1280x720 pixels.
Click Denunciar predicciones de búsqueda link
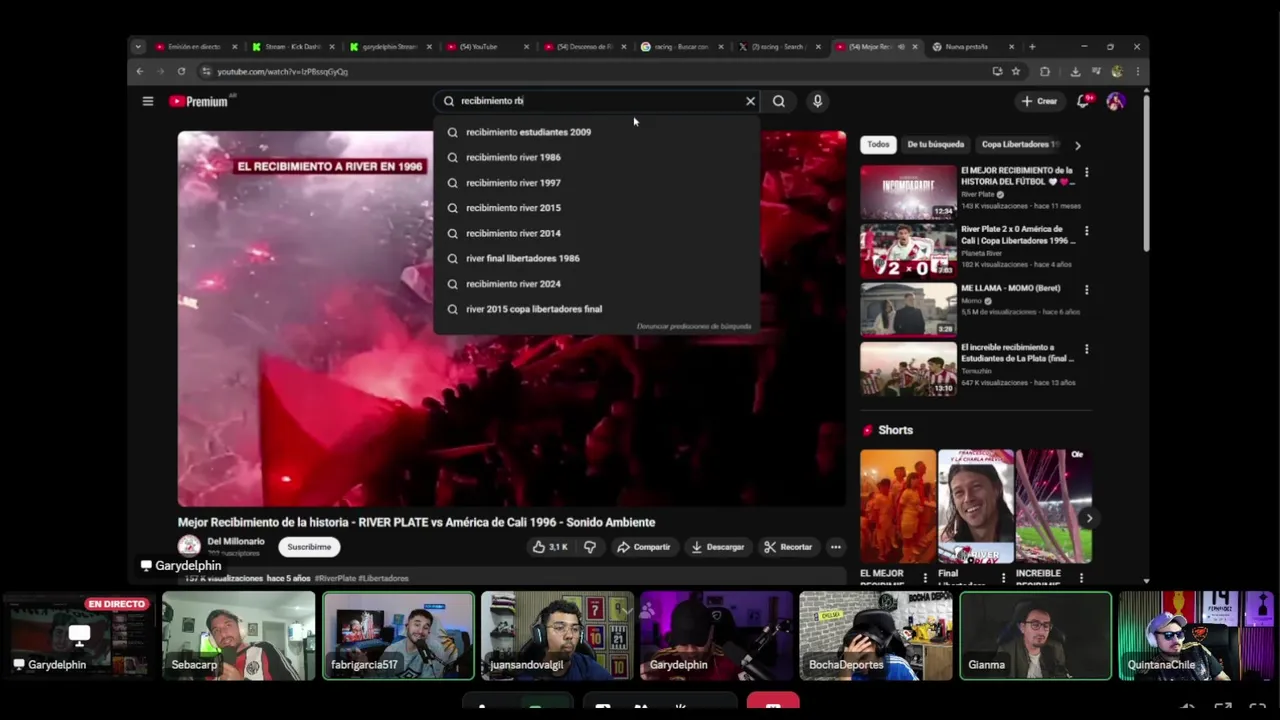pos(693,327)
